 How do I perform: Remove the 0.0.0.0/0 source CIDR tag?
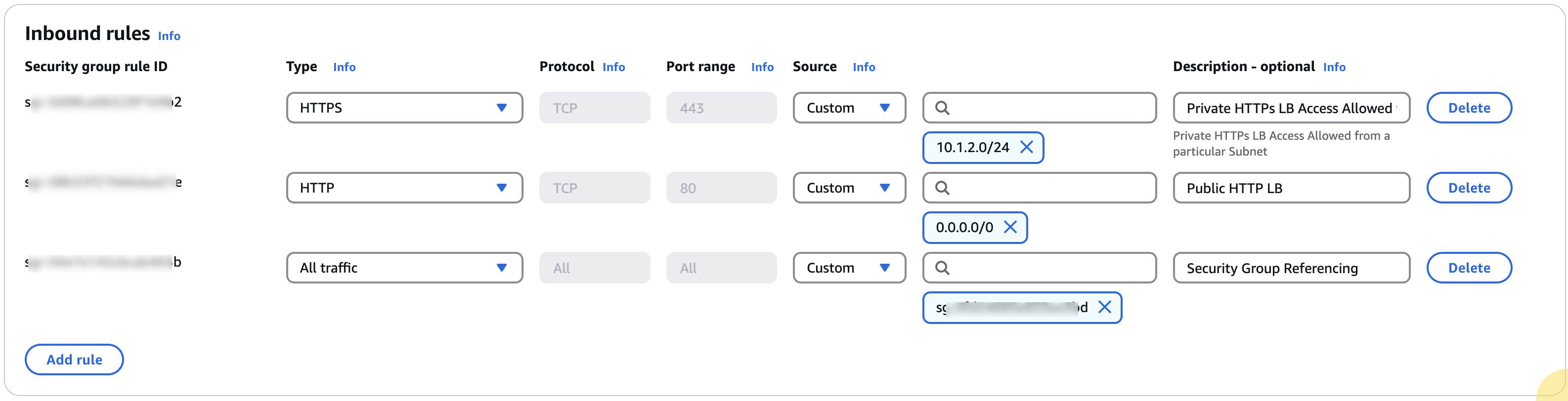(x=1010, y=227)
